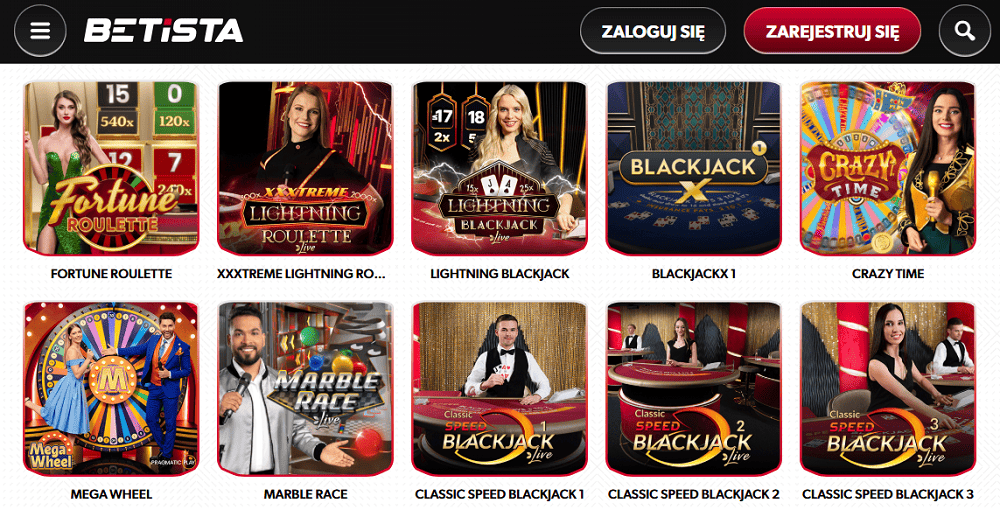Click the Zaloguj się button
This screenshot has width=1000, height=510.
coord(652,31)
